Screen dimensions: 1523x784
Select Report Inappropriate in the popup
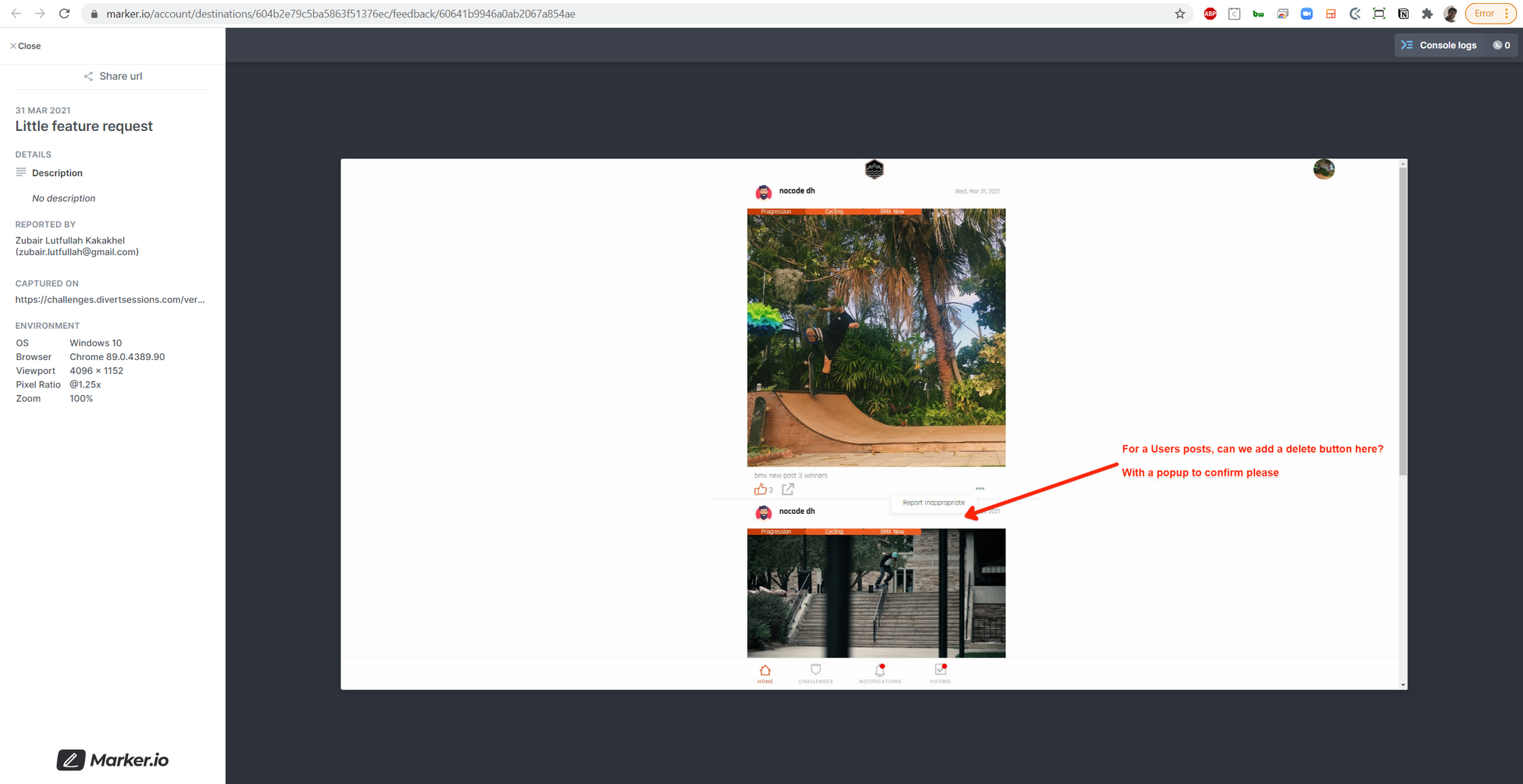pos(933,503)
